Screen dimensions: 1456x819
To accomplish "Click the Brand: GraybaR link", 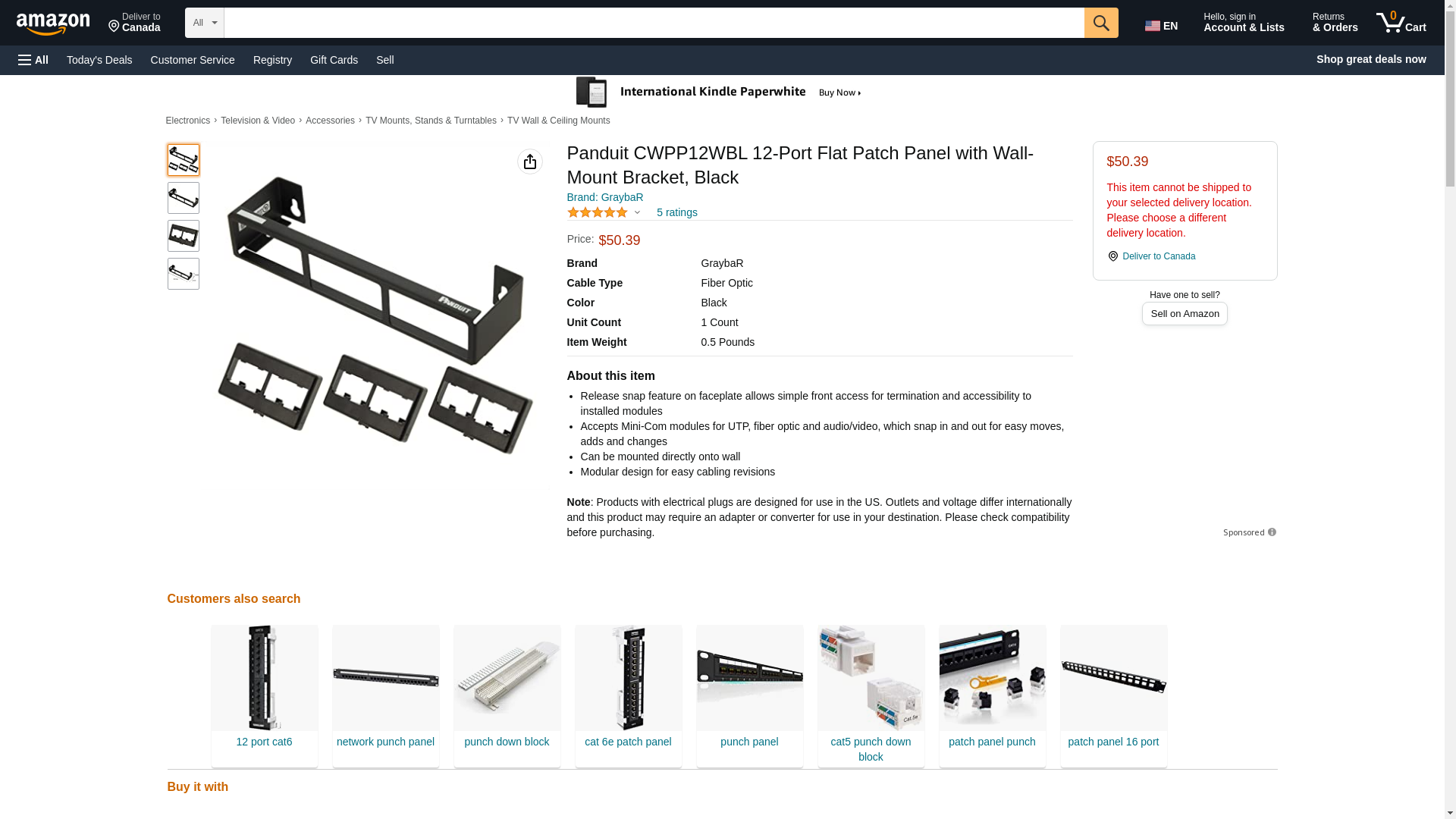I will point(605,197).
